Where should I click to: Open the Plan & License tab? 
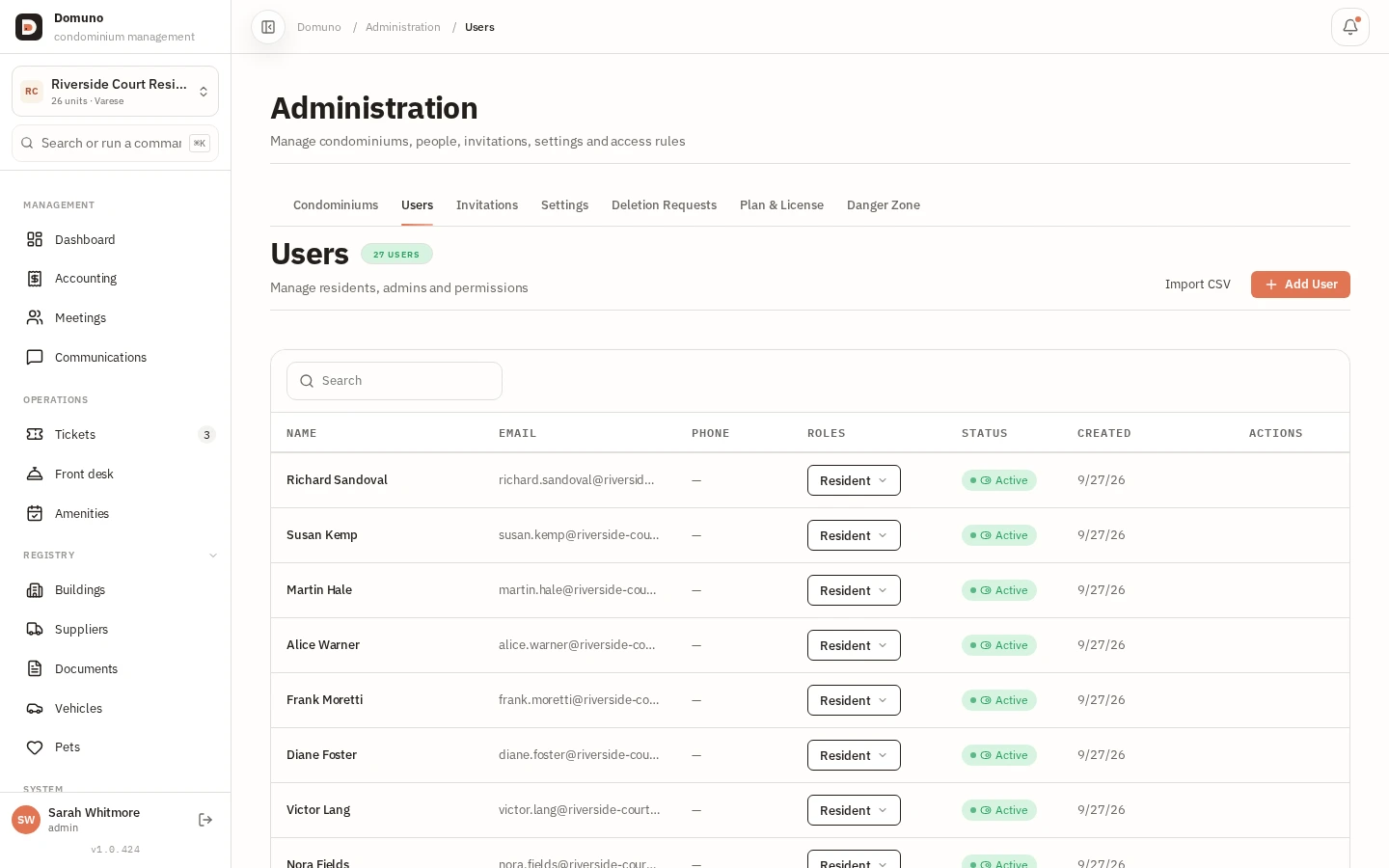tap(781, 205)
